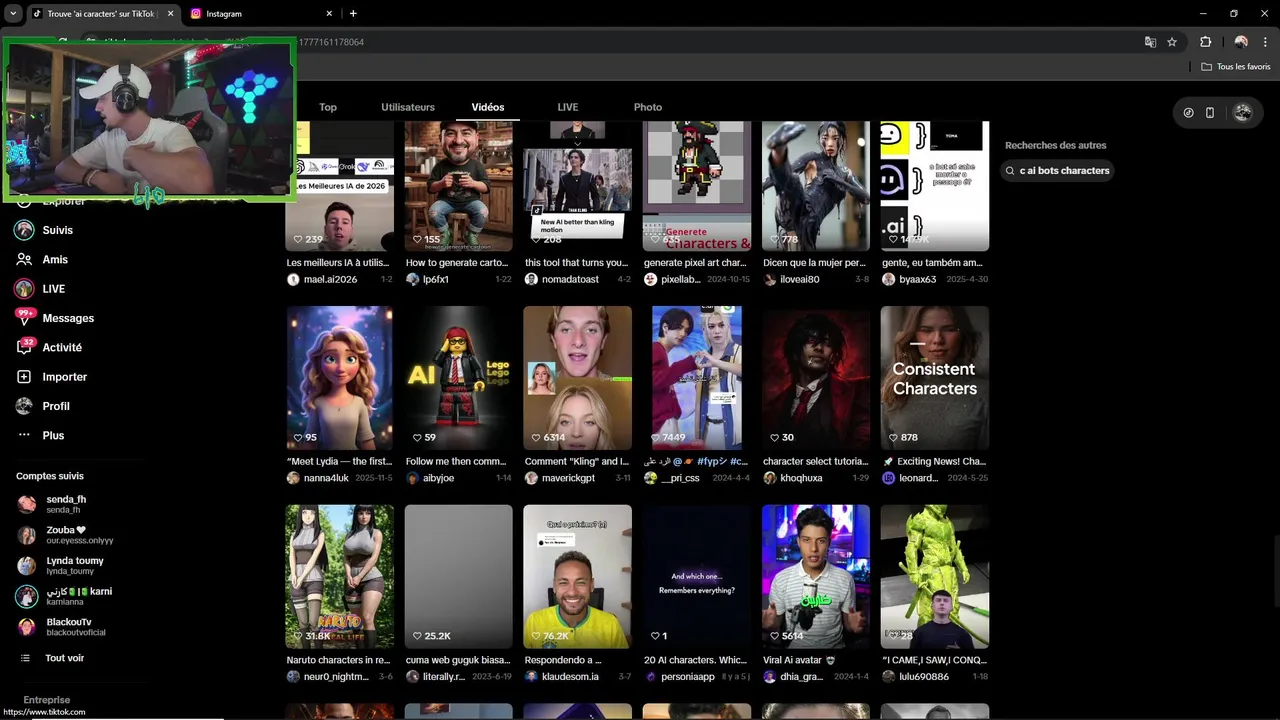Image resolution: width=1280 pixels, height=720 pixels.
Task: Open Chrome profile avatar menu
Action: (x=1241, y=42)
